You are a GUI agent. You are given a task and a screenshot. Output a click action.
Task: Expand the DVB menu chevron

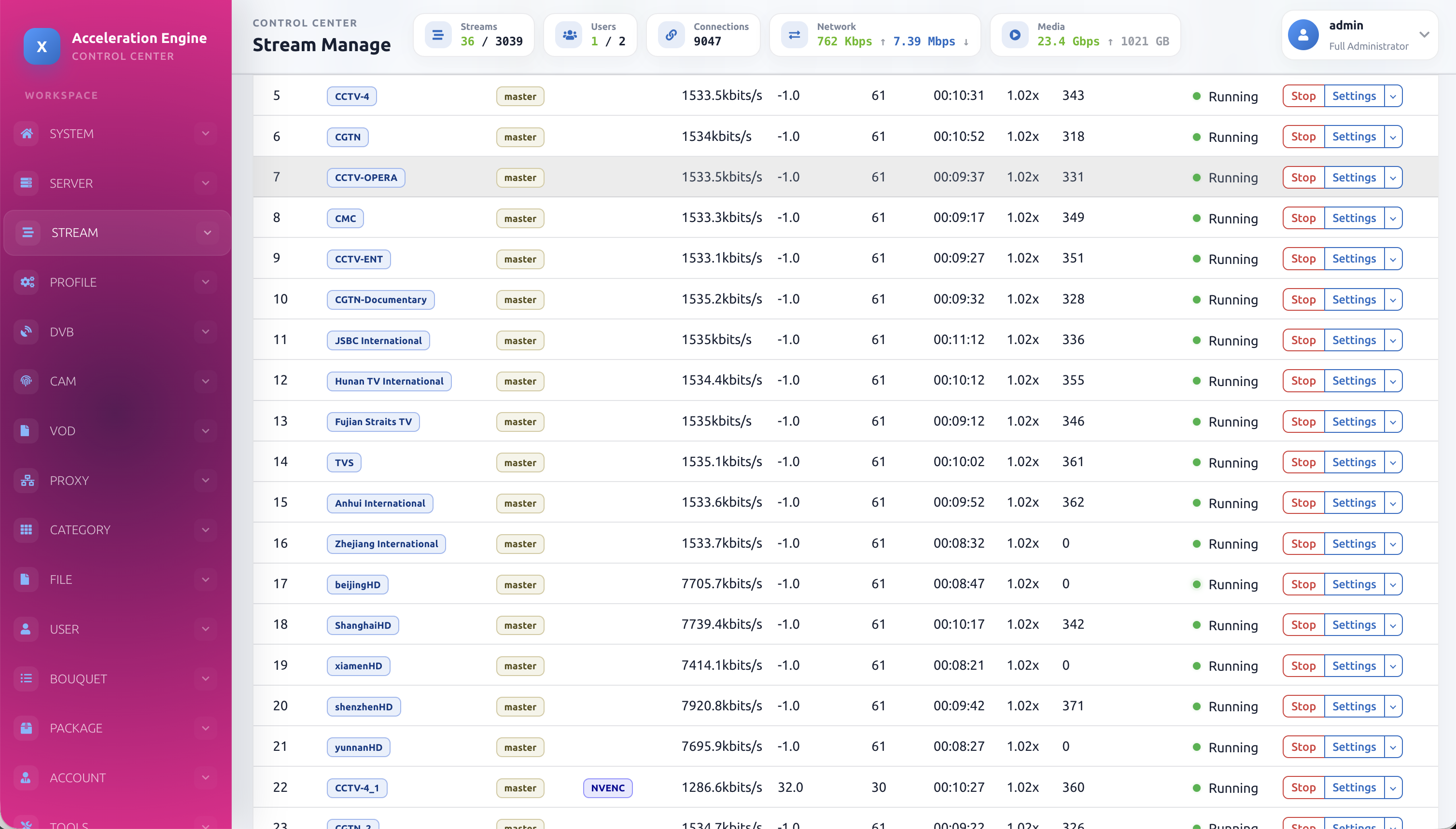pos(206,332)
